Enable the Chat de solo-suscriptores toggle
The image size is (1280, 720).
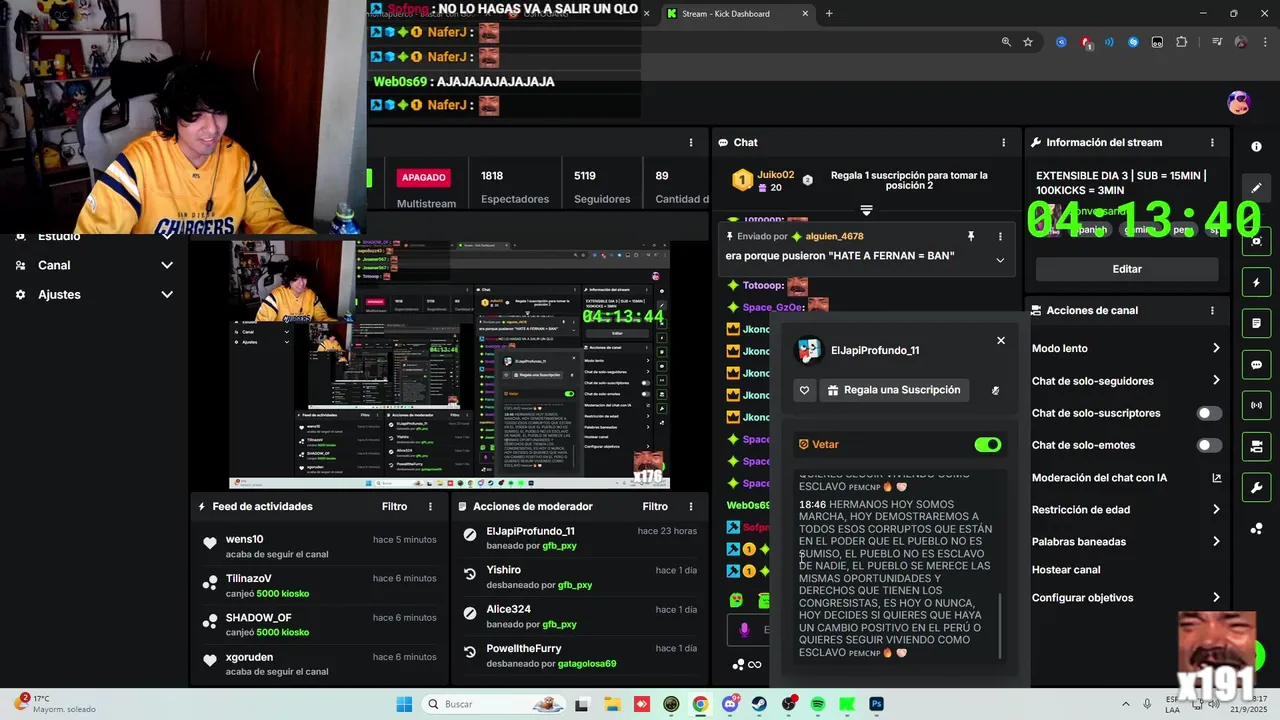coord(1209,413)
